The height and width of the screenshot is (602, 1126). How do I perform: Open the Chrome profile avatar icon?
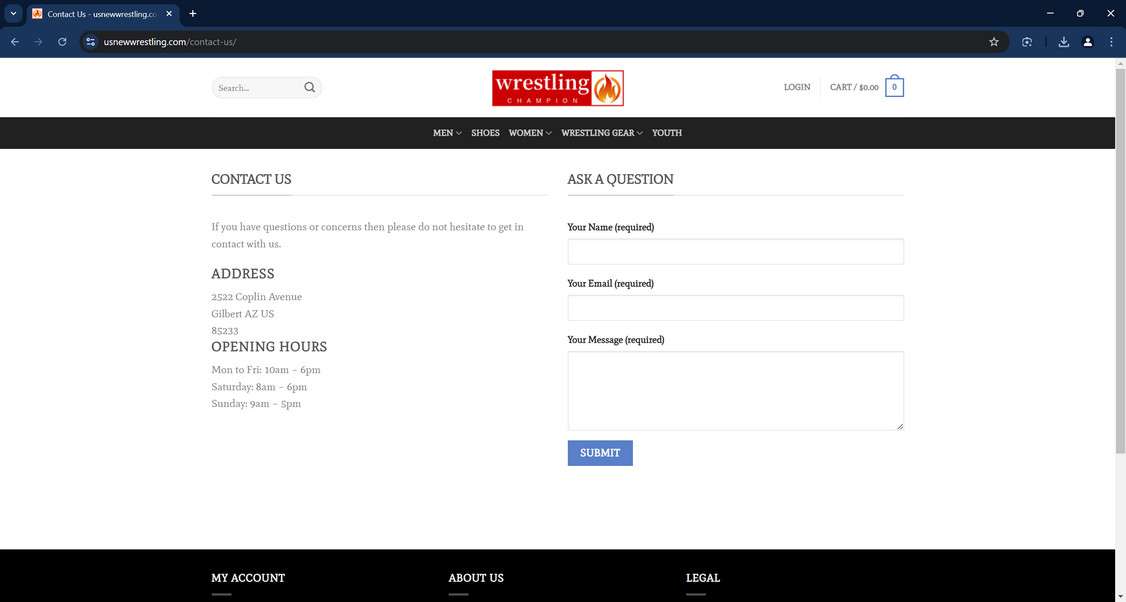coord(1088,42)
